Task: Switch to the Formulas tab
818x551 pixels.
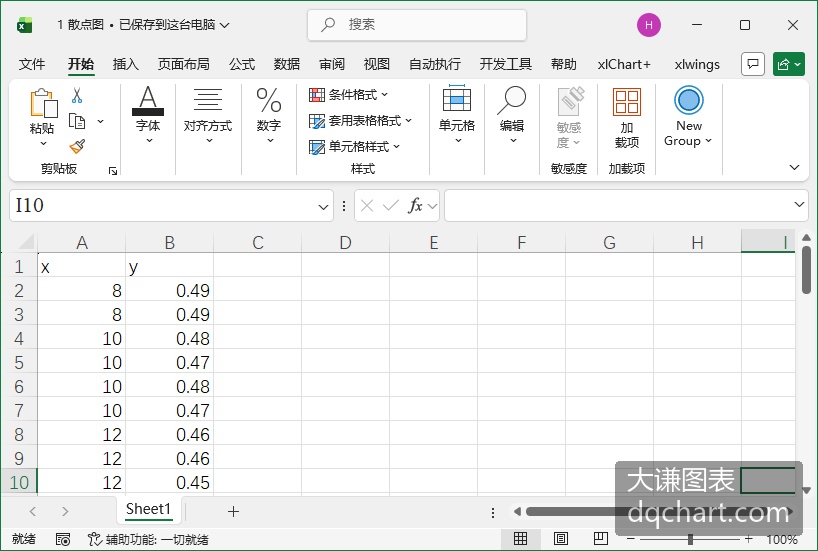Action: [242, 64]
